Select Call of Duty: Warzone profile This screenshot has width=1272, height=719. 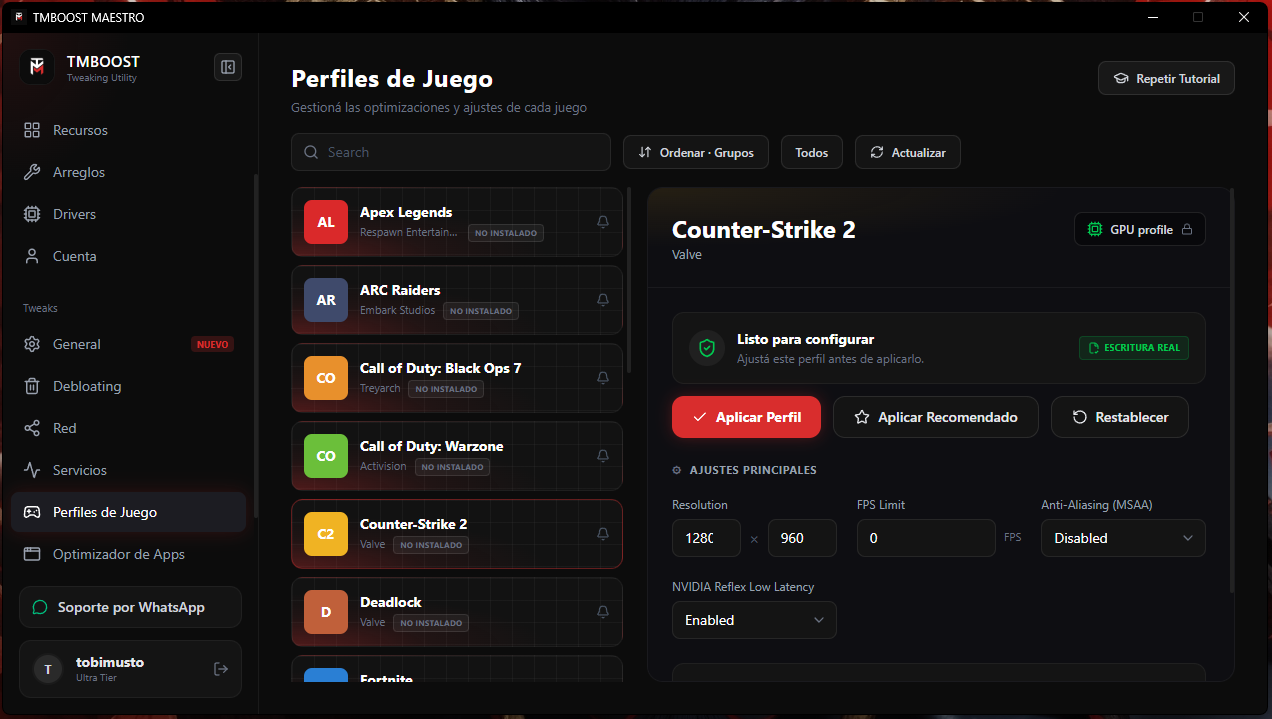(x=457, y=456)
